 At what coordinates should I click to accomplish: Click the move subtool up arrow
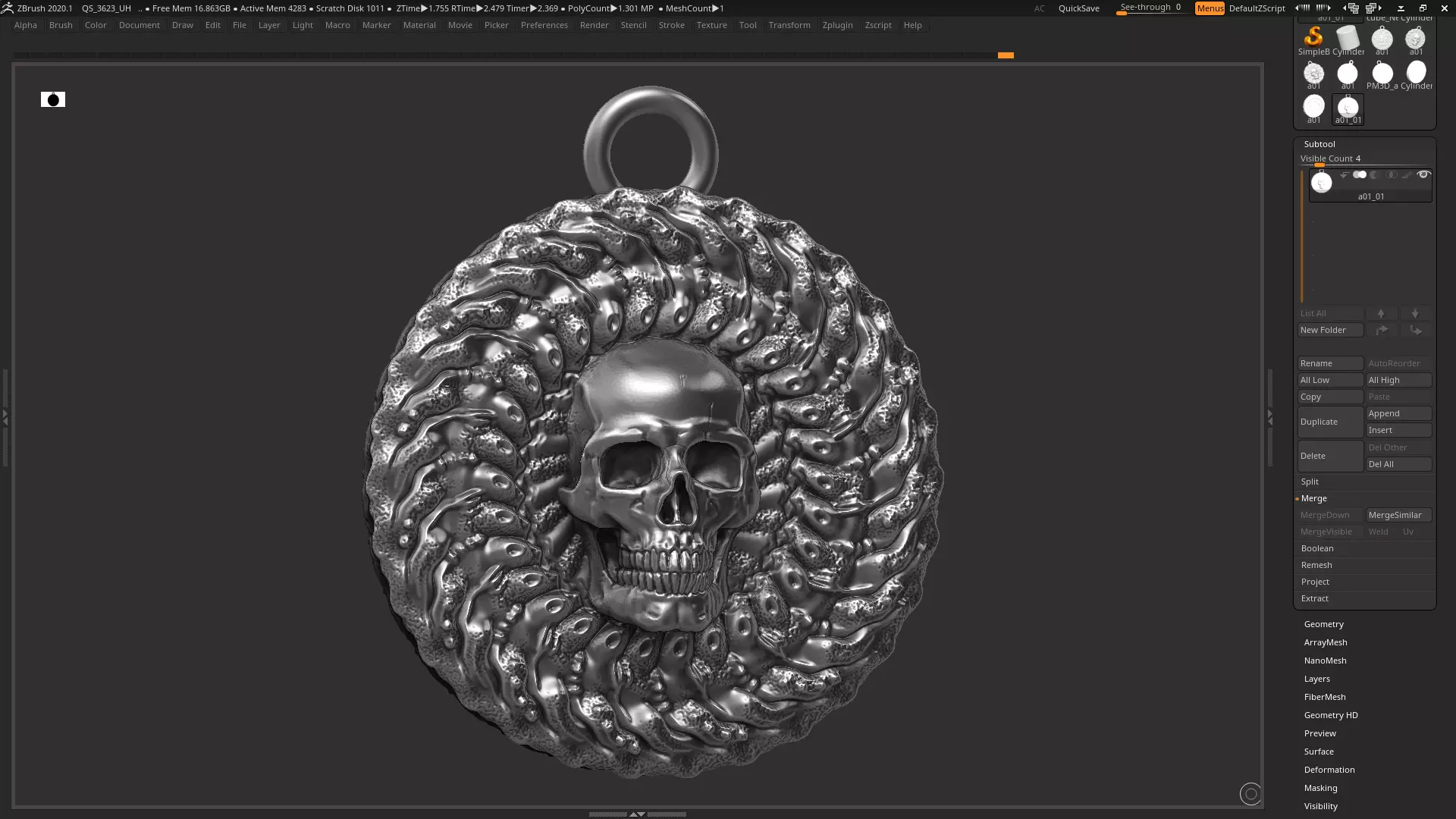coord(1381,313)
